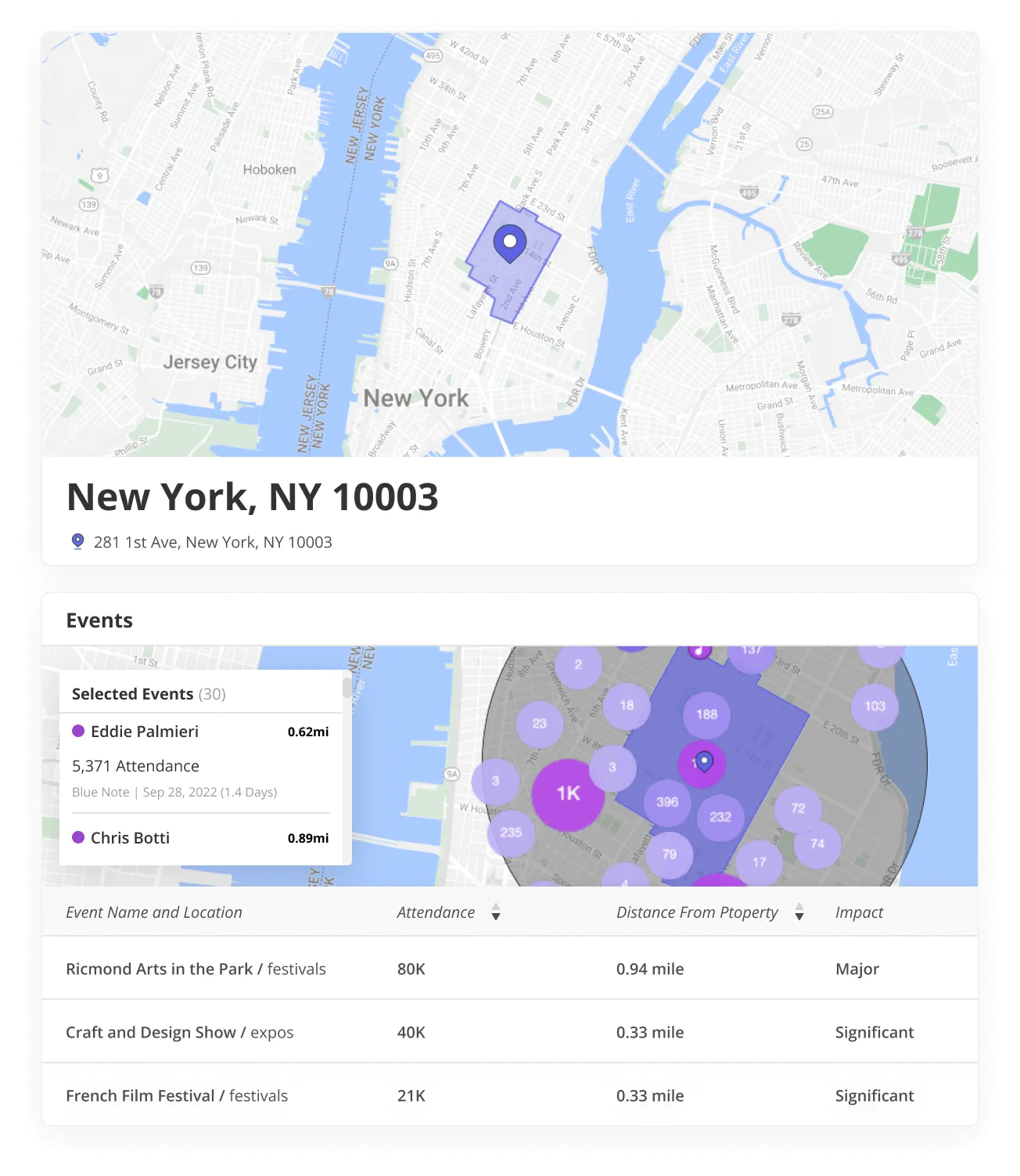The width and height of the screenshot is (1020, 1176).
Task: Sort the table by Attendance ascending
Action: click(495, 907)
